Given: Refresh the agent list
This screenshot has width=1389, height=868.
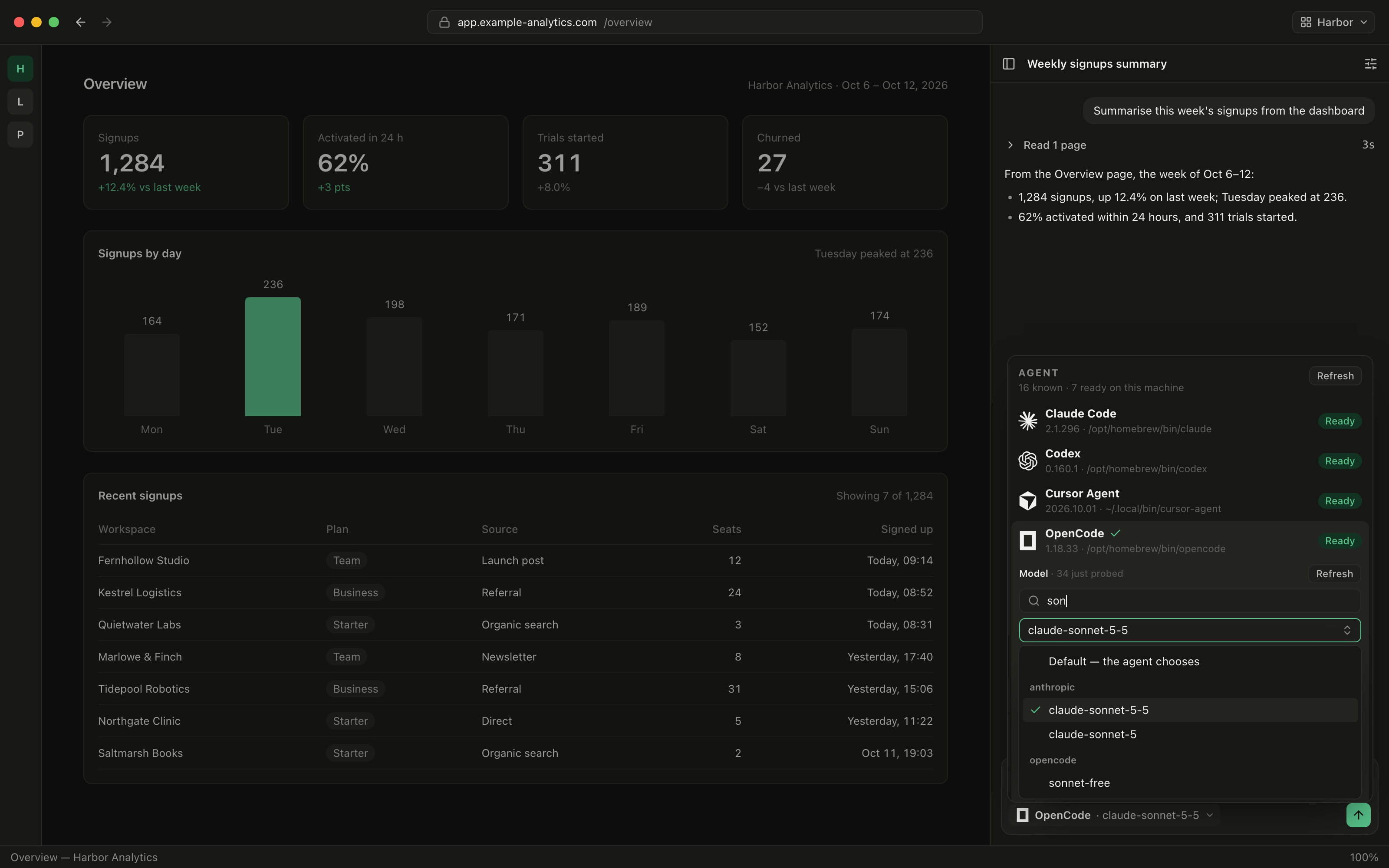Looking at the screenshot, I should [1335, 376].
